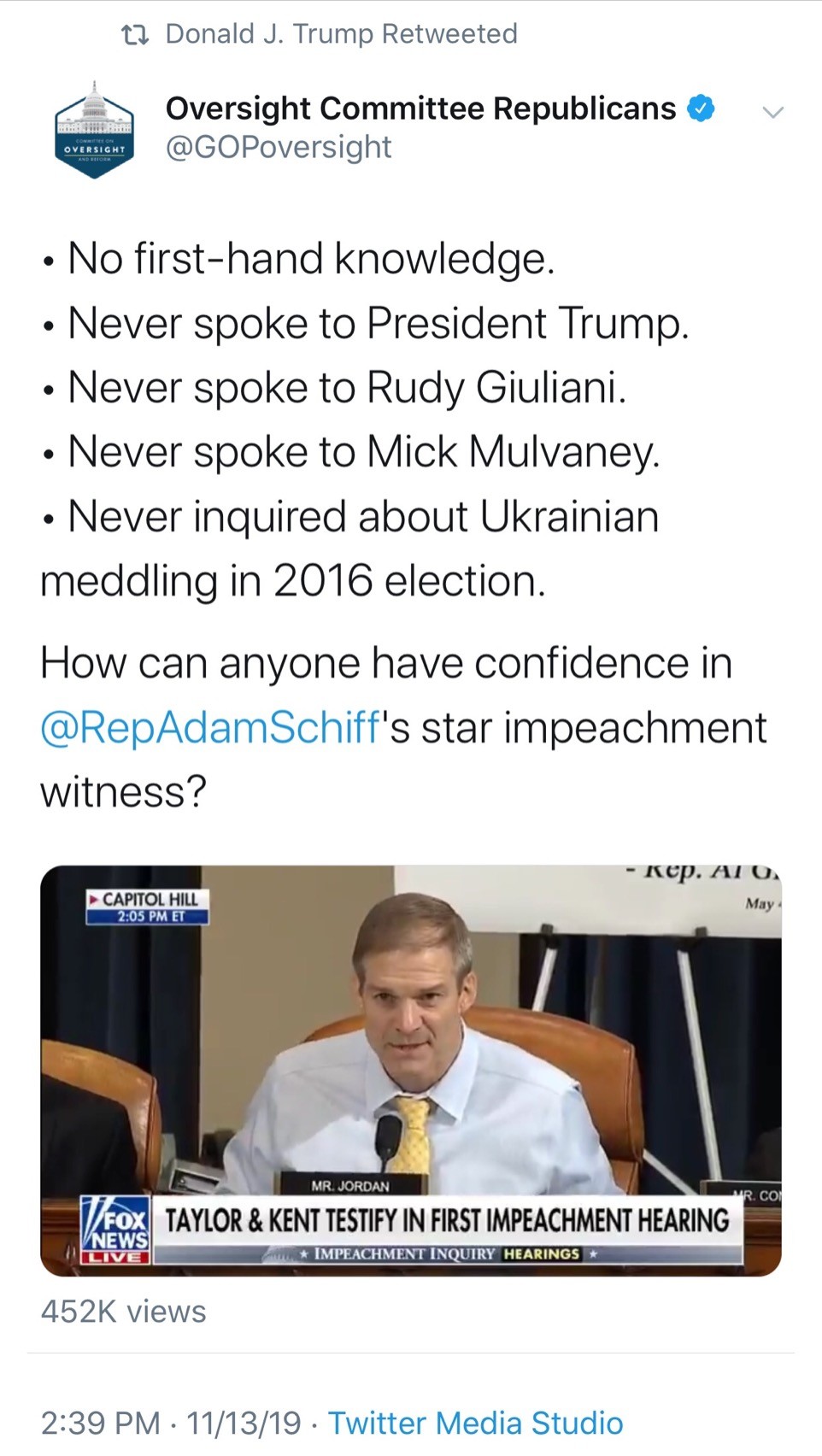
Task: Open the @RepAdamSchiff mention
Action: 210,728
